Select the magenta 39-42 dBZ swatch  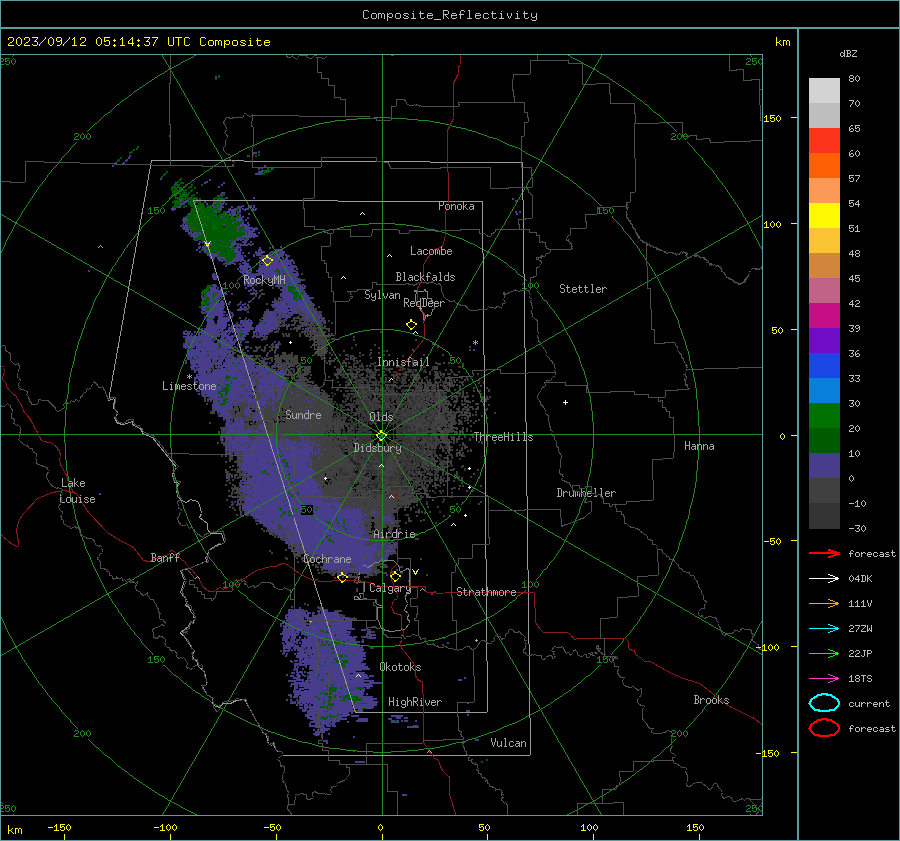pos(824,316)
